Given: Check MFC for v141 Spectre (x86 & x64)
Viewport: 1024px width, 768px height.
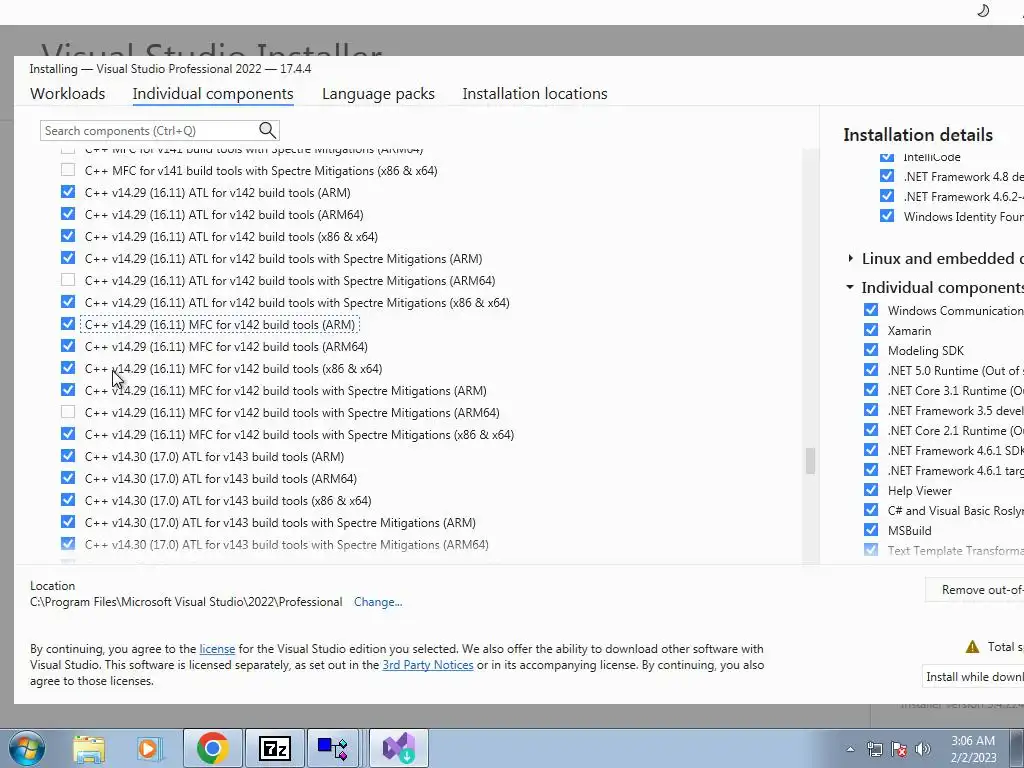Looking at the screenshot, I should (68, 170).
